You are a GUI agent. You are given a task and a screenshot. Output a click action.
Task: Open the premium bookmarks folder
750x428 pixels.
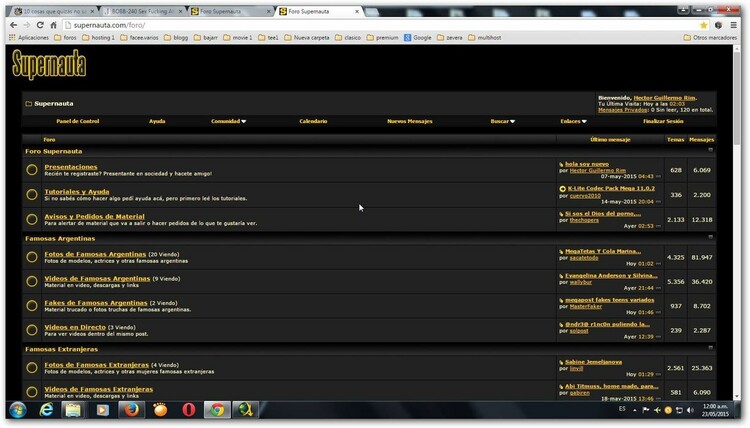click(382, 37)
